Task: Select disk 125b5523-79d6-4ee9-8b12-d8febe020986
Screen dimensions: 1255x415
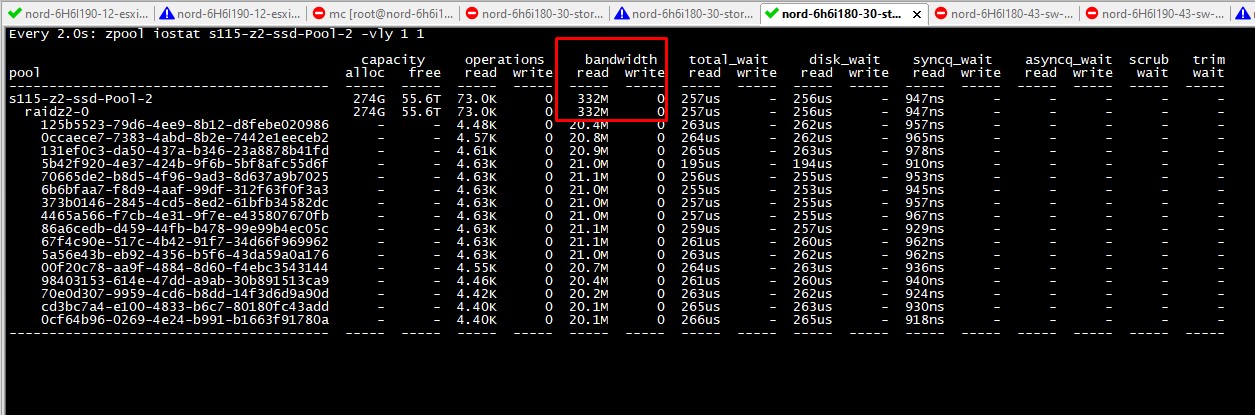Action: pos(184,125)
